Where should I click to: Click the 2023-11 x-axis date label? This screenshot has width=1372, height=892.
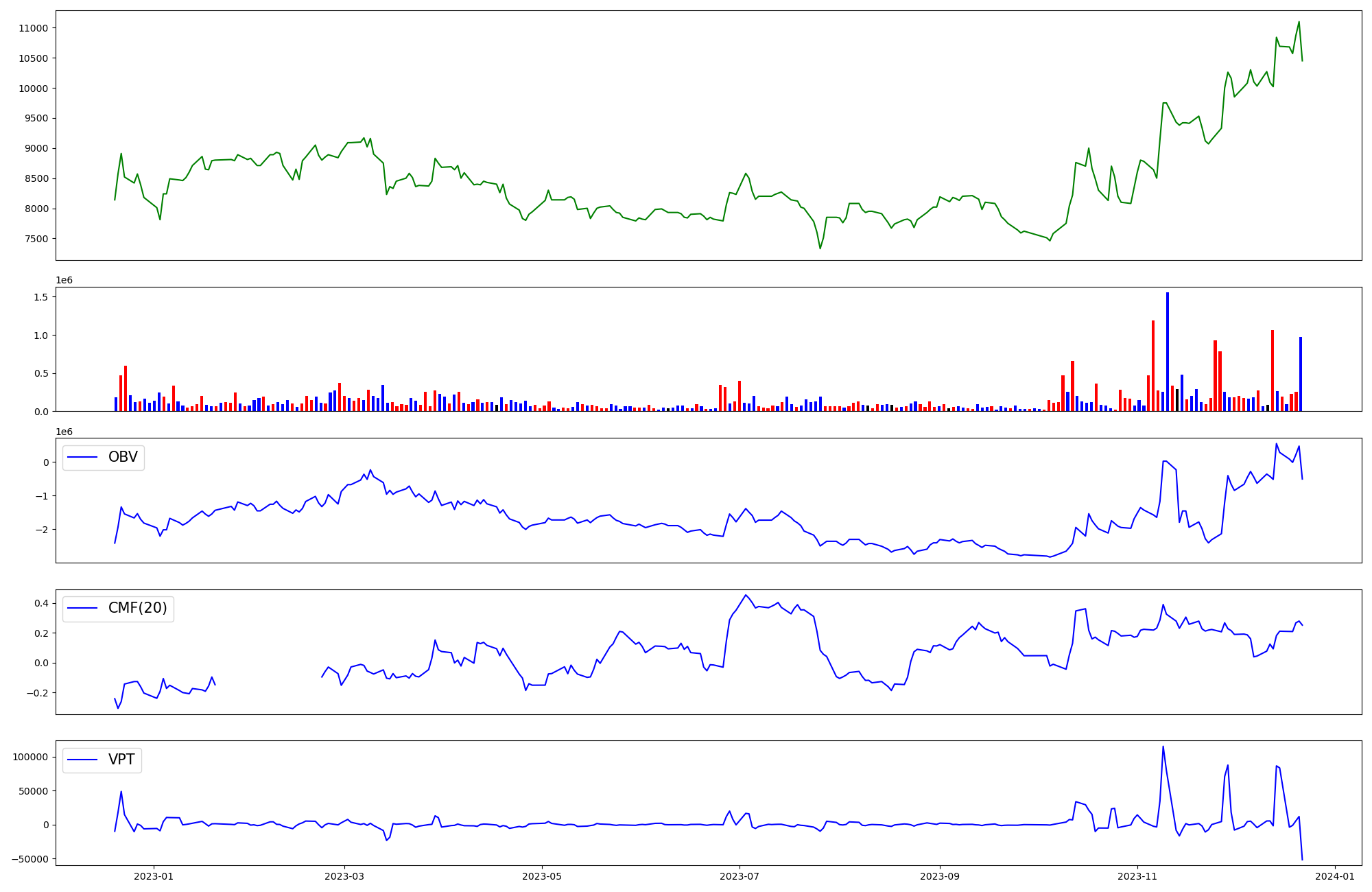click(1137, 876)
